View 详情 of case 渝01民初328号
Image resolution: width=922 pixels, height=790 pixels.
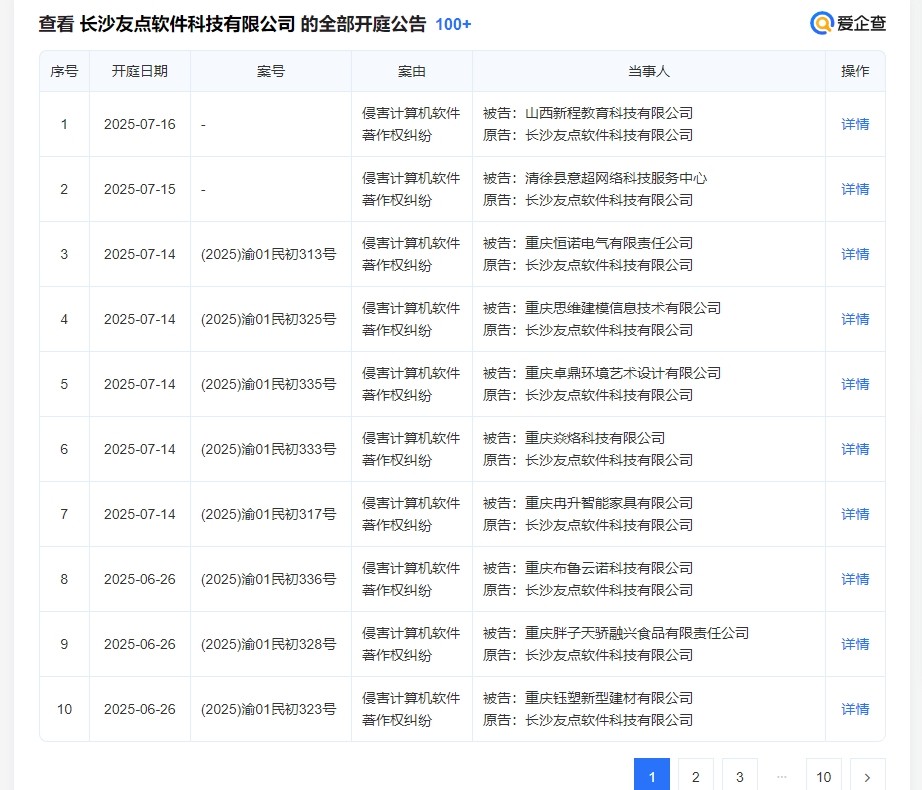pos(855,644)
